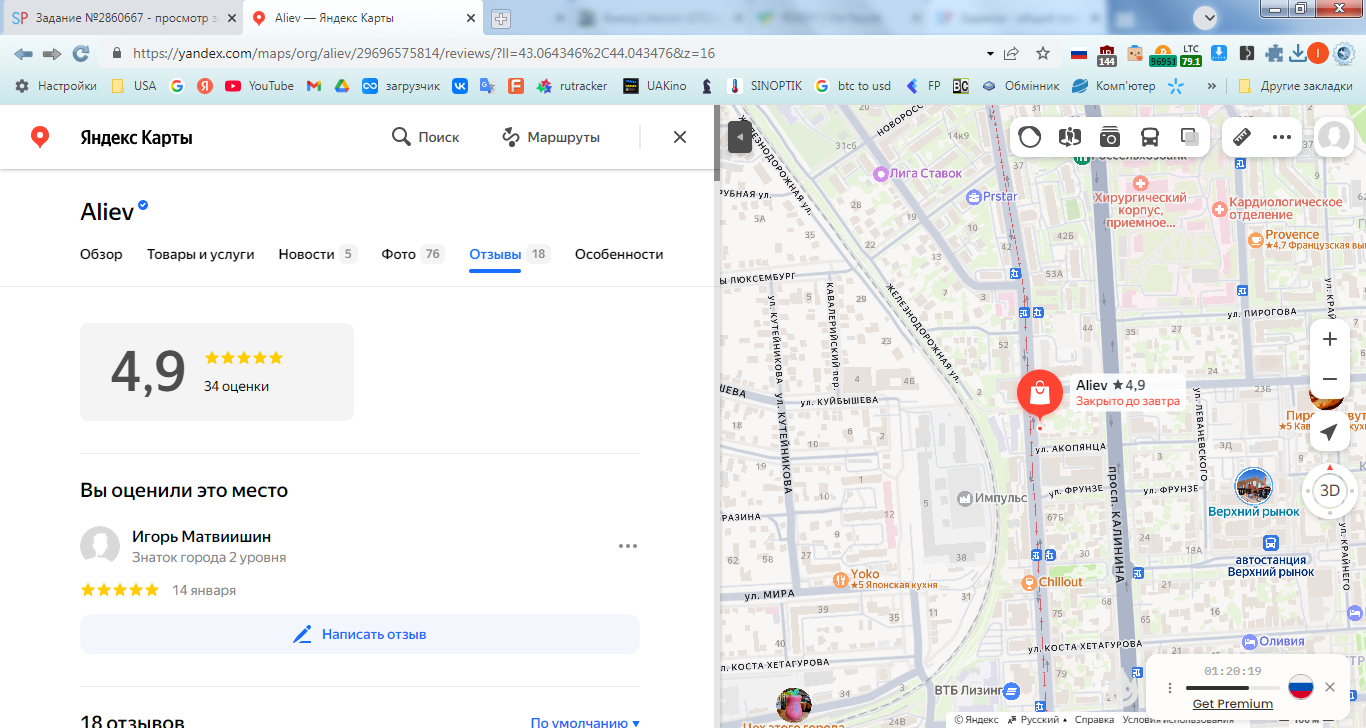Open the browser extensions puzzle icon
1366x728 pixels.
(1274, 53)
